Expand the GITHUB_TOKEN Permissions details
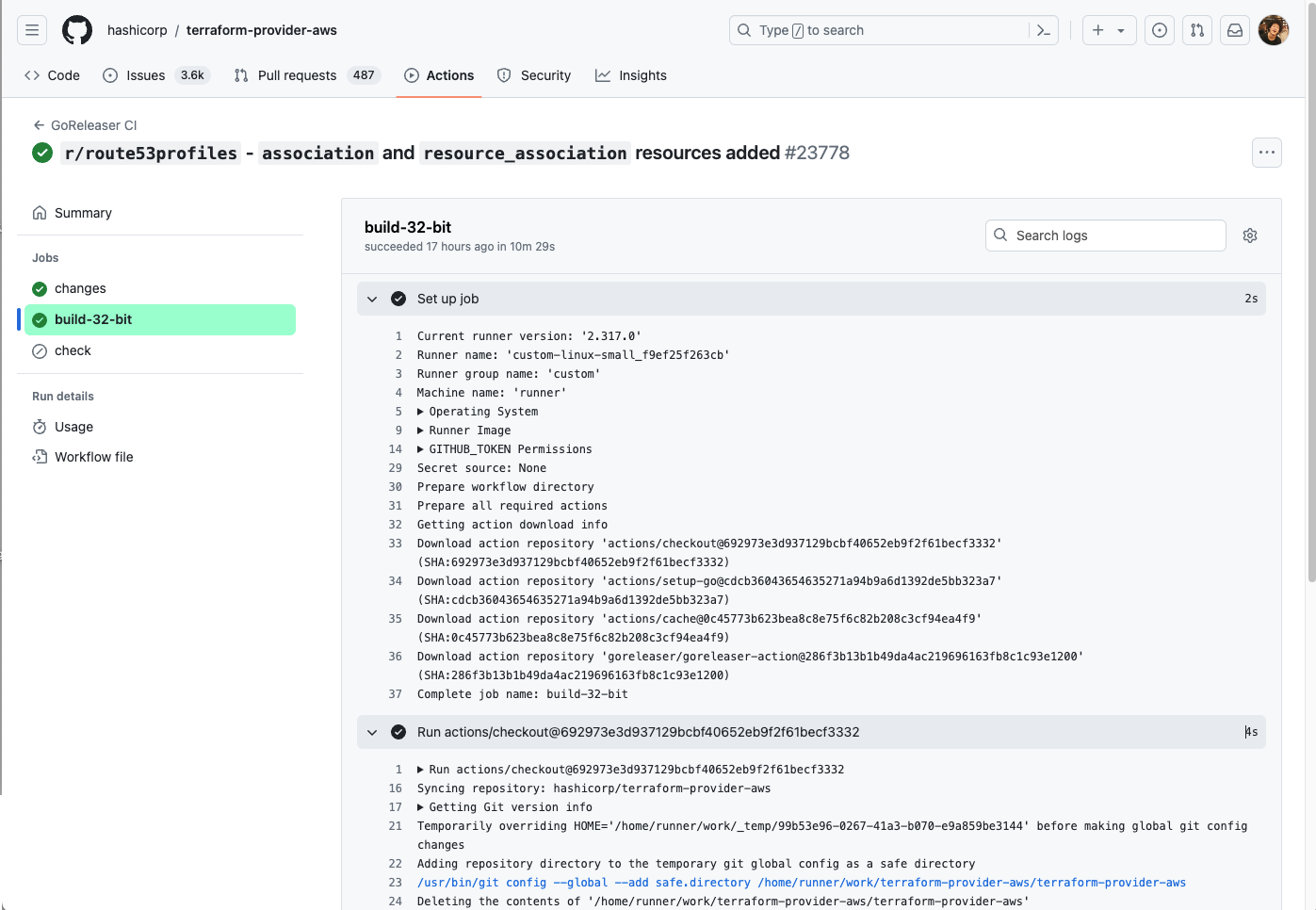Image resolution: width=1316 pixels, height=910 pixels. (420, 448)
